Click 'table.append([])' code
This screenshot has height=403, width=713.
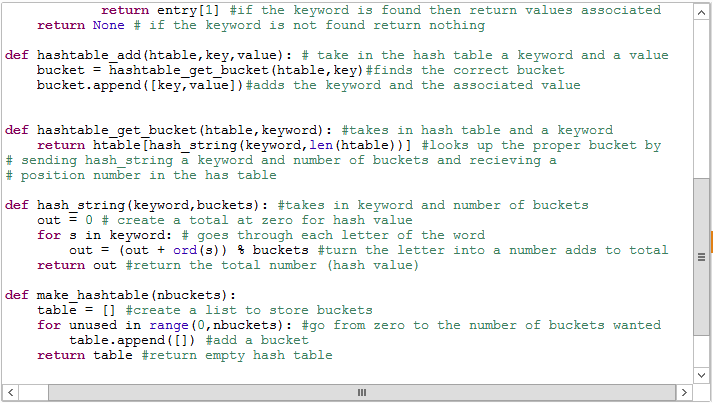pos(132,340)
